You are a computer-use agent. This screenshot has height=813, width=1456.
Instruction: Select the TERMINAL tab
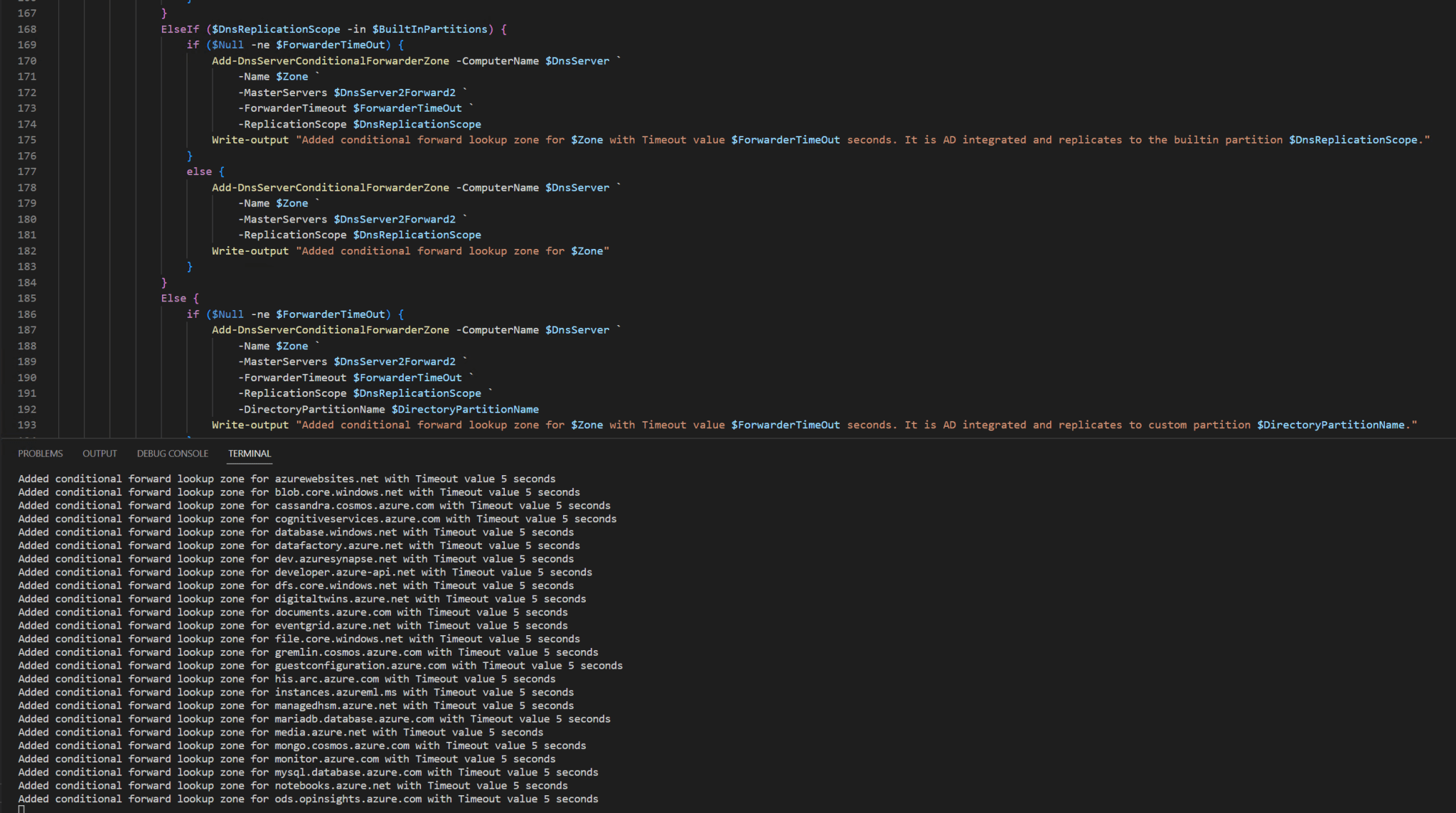coord(249,453)
